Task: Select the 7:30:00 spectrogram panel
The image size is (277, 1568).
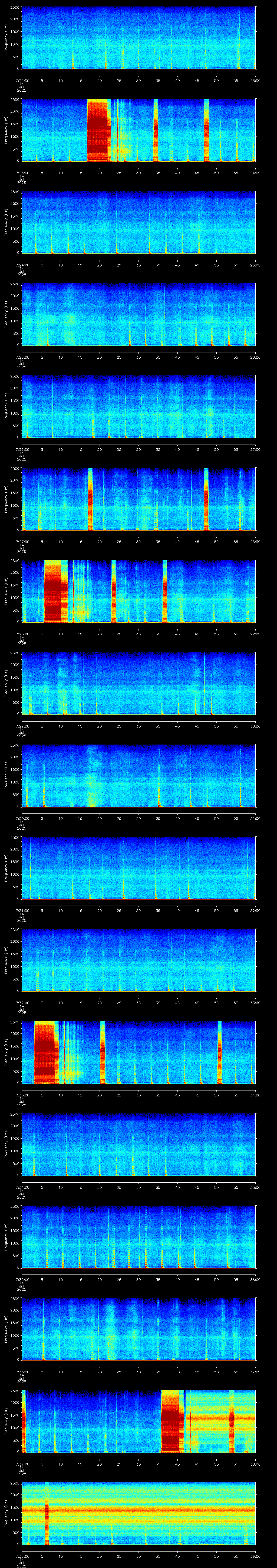Action: 138,775
